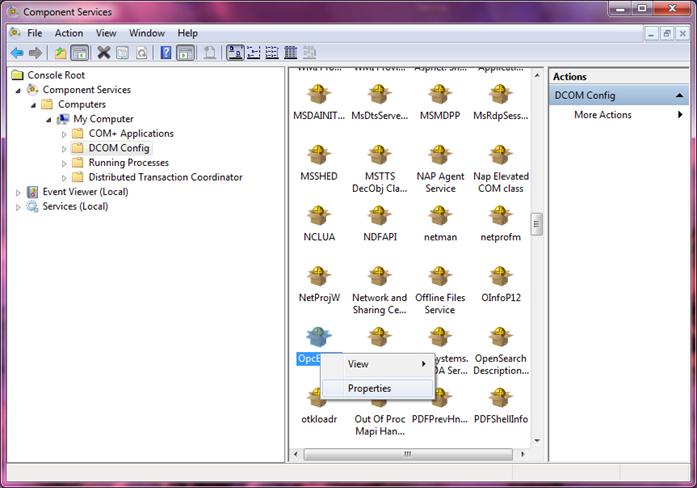Select Console Root in the tree
The height and width of the screenshot is (488, 697).
[x=56, y=75]
